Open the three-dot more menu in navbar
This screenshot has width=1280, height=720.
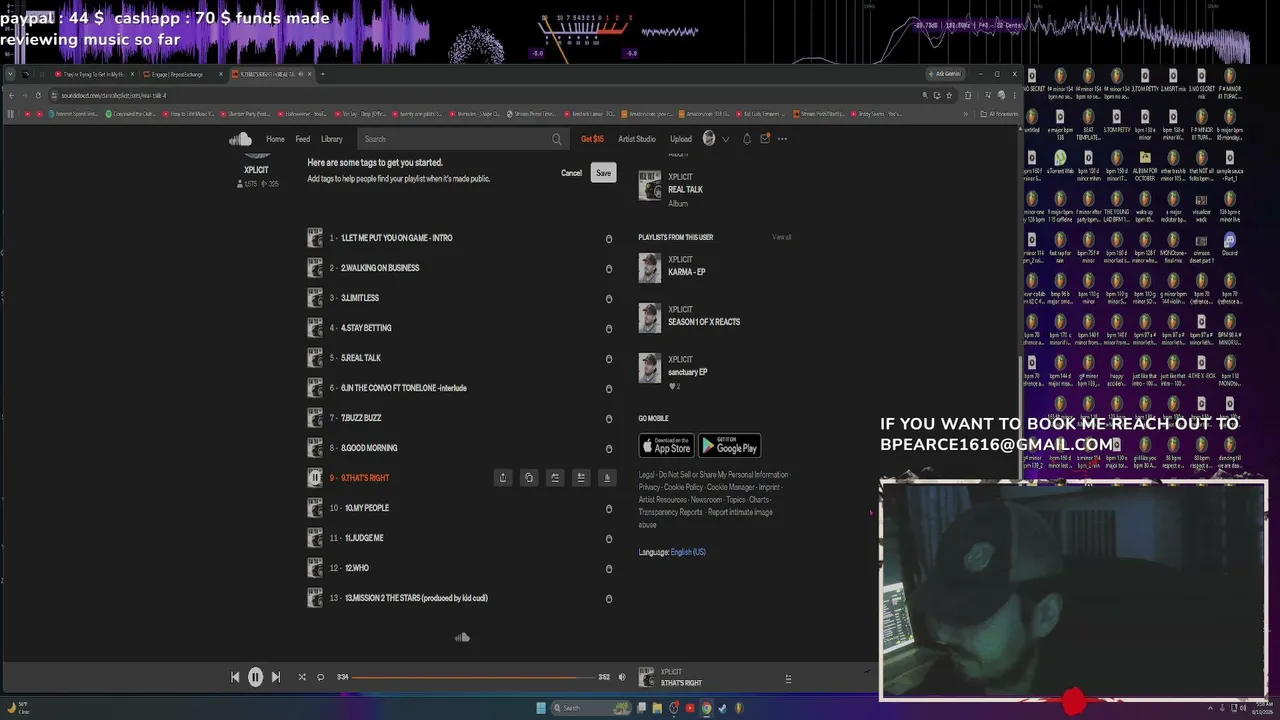(x=783, y=139)
